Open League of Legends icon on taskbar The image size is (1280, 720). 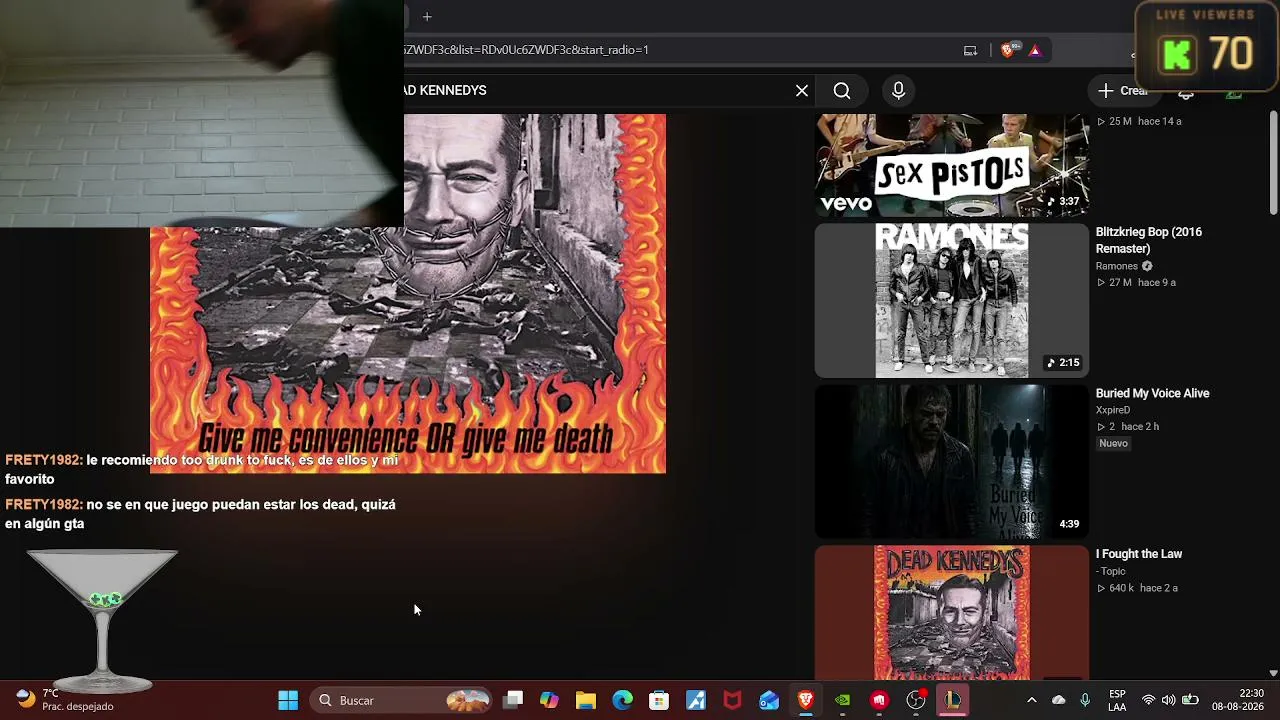952,701
